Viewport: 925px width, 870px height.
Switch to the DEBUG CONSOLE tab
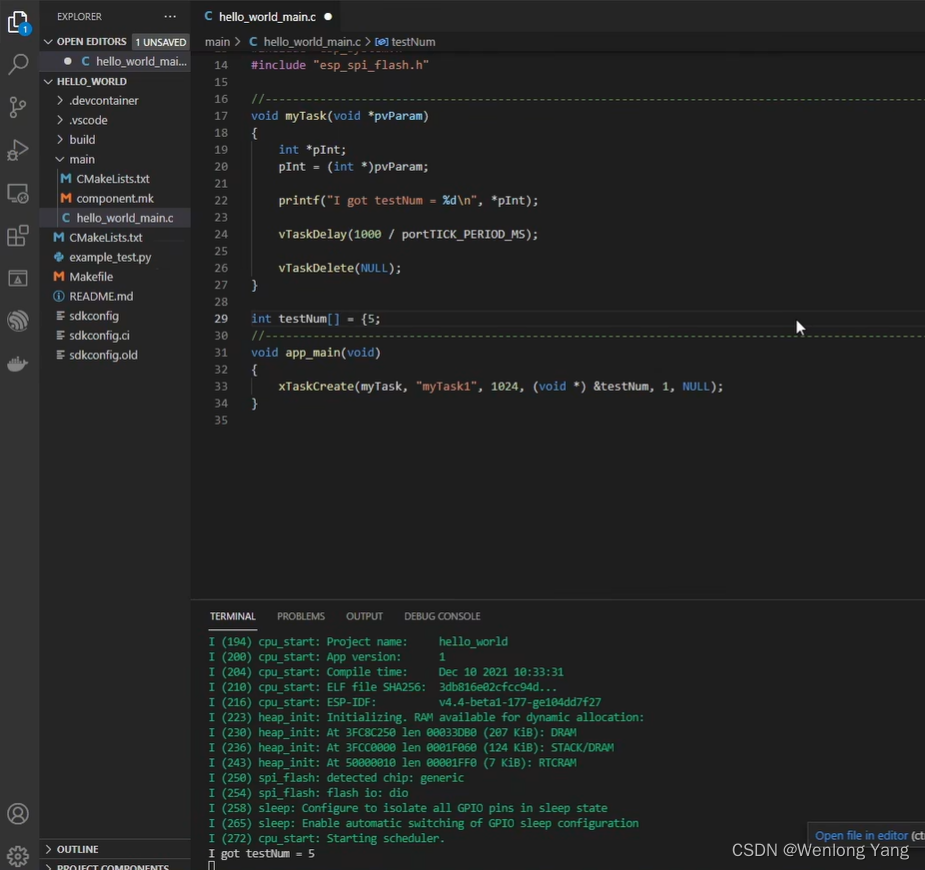click(x=442, y=616)
